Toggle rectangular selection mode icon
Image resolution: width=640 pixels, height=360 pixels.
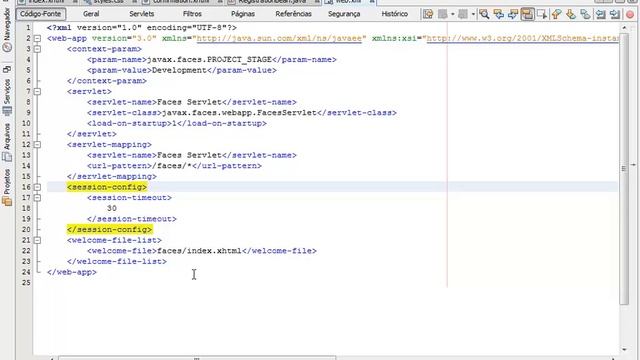click(x=542, y=14)
